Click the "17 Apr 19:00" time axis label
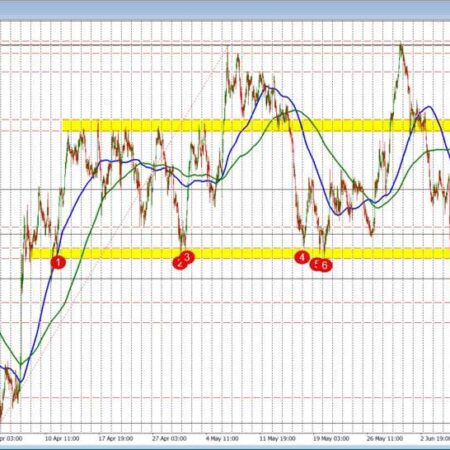The width and height of the screenshot is (450, 450). point(116,438)
